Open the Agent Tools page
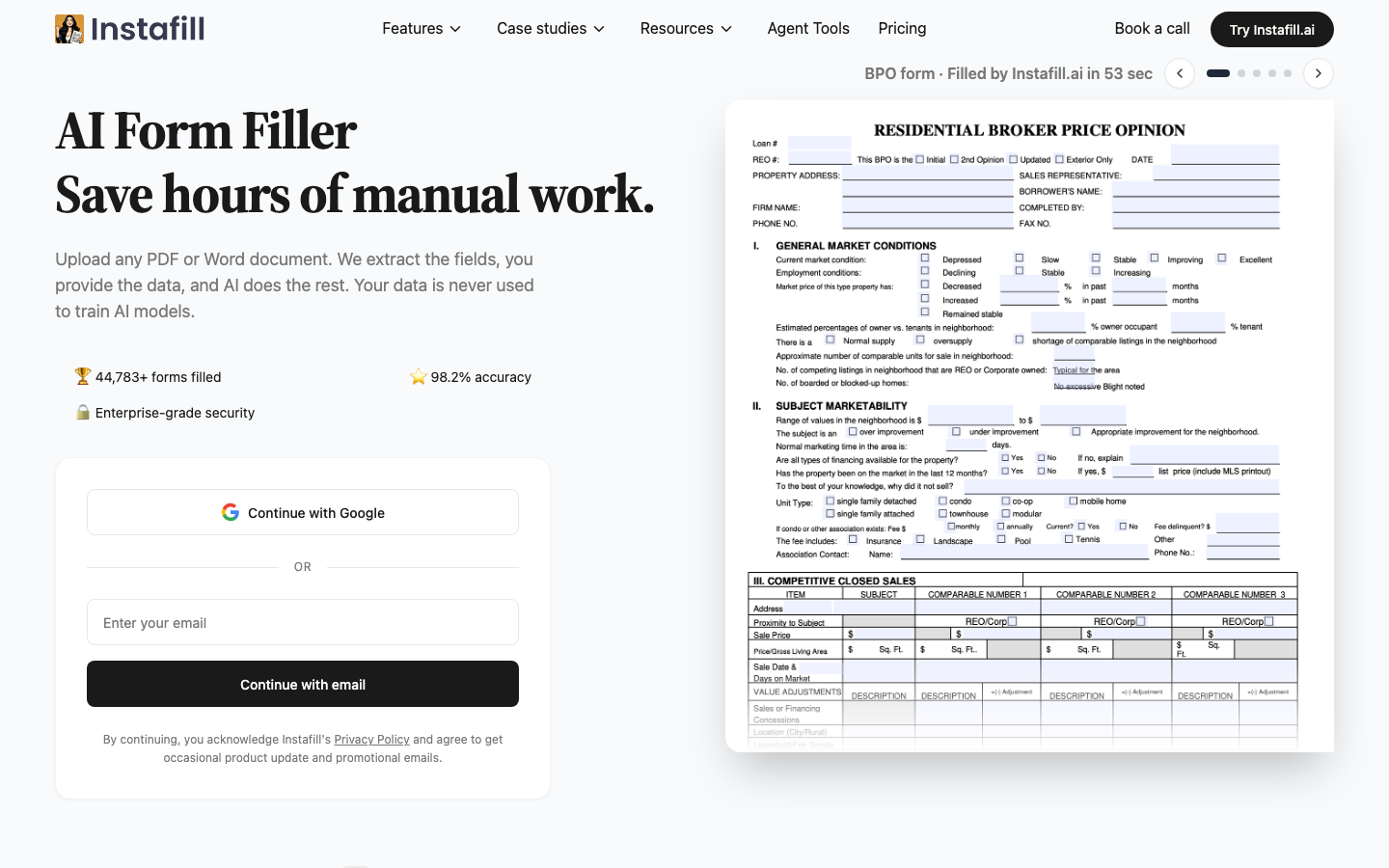The image size is (1389, 868). [x=808, y=29]
